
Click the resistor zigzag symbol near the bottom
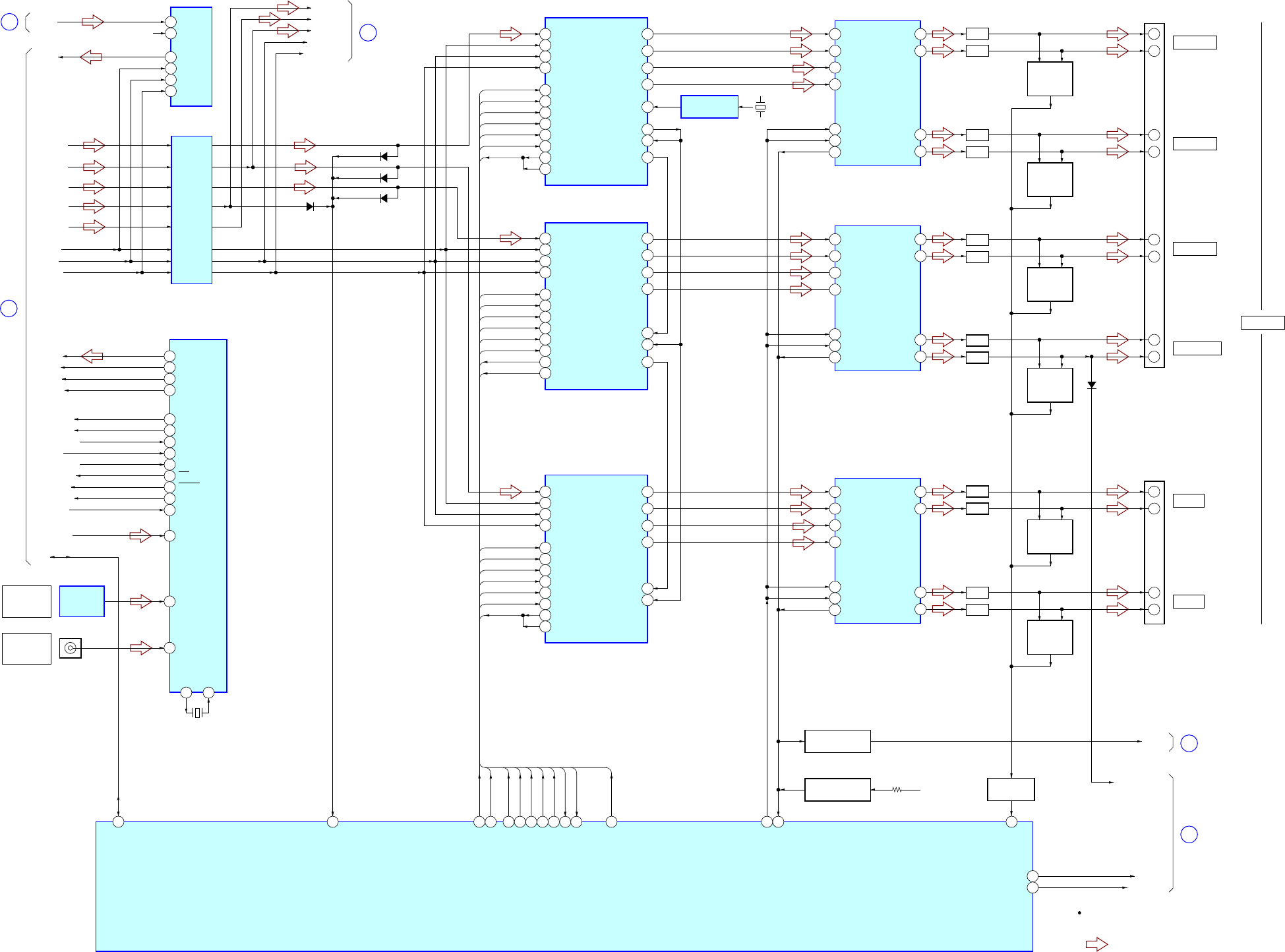(x=897, y=789)
